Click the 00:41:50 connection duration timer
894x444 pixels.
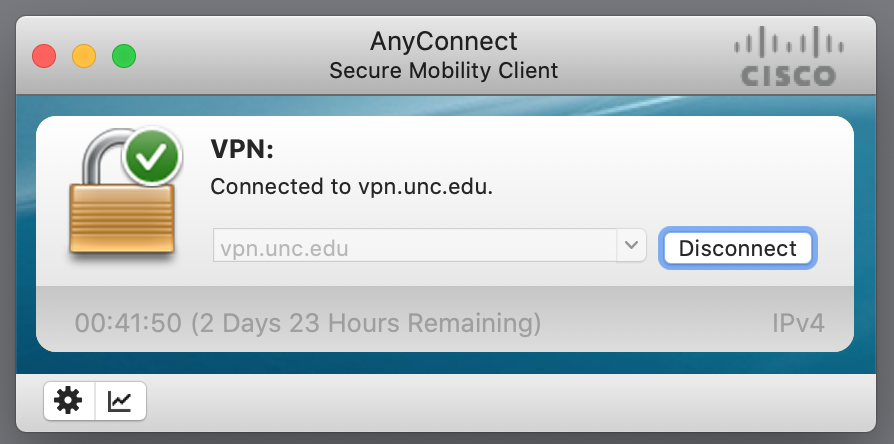tap(114, 324)
